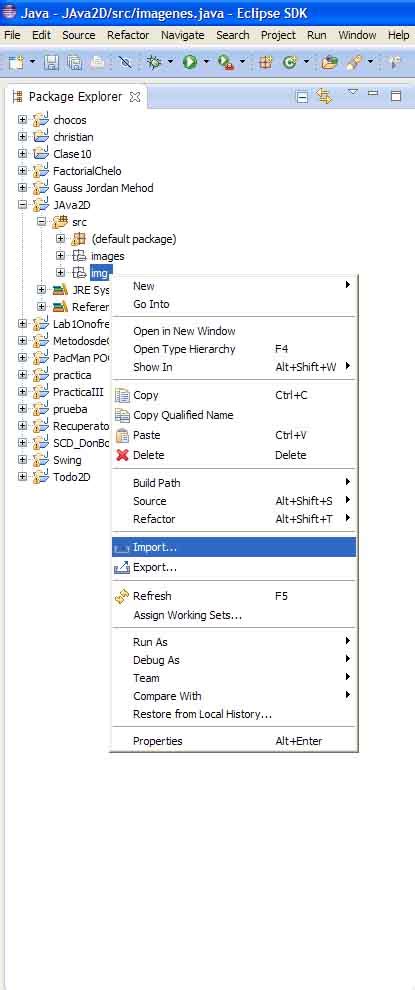Open the Navigate menu
The height and width of the screenshot is (990, 415).
183,35
